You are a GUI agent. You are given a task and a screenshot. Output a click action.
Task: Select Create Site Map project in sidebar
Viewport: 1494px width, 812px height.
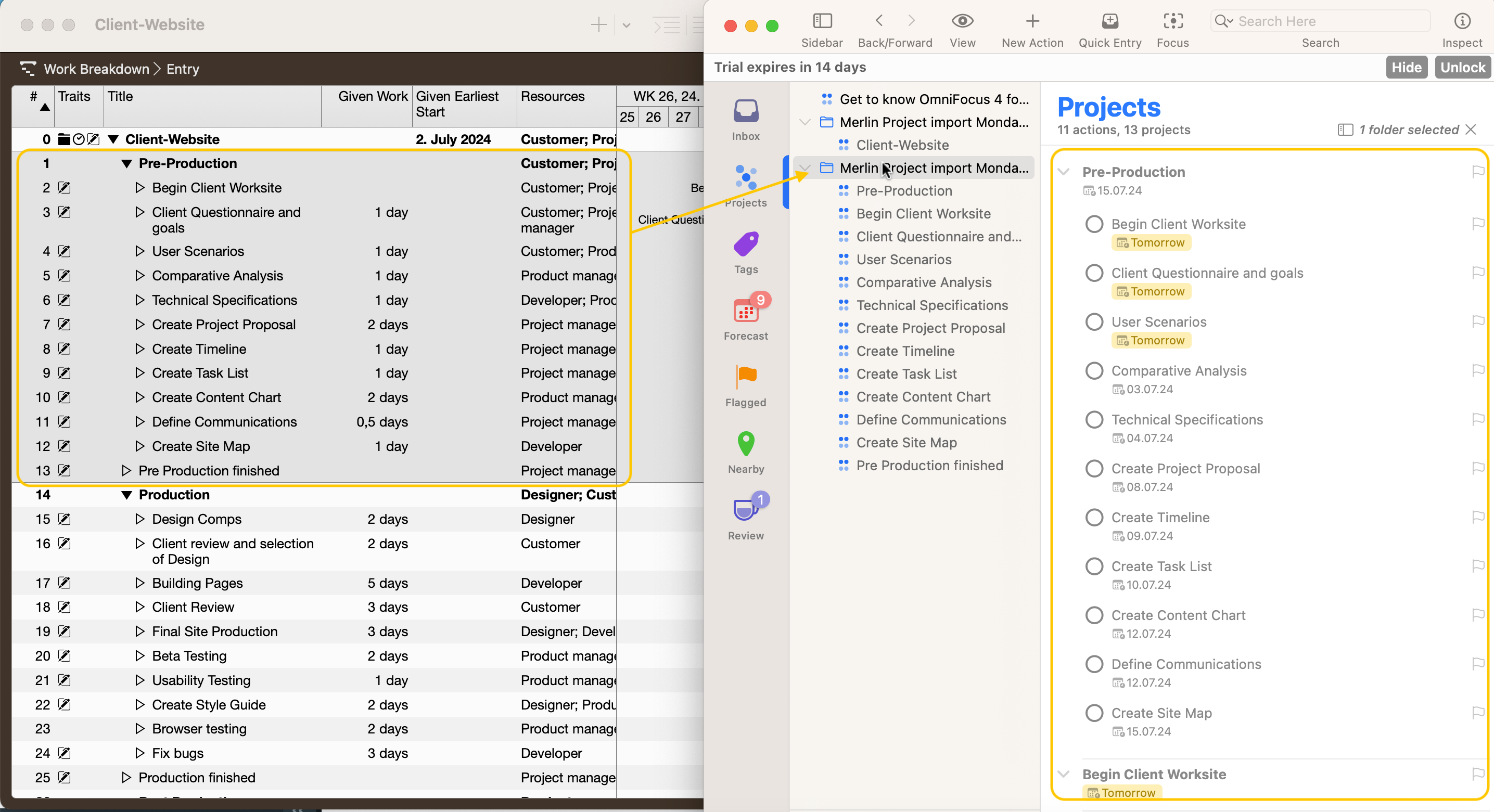pyautogui.click(x=906, y=443)
